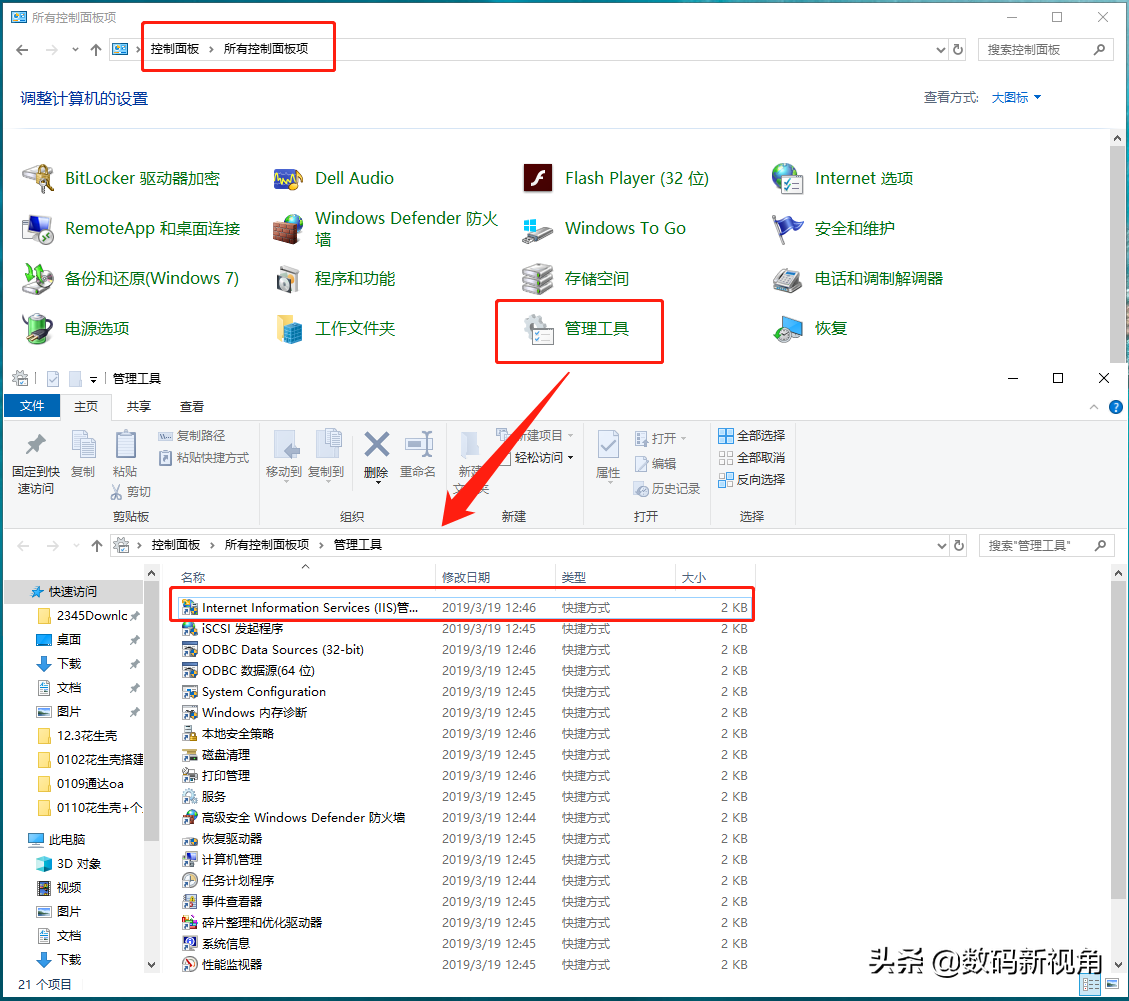Click the help question mark icon
Screen dimensions: 1129x1001
[1115, 408]
